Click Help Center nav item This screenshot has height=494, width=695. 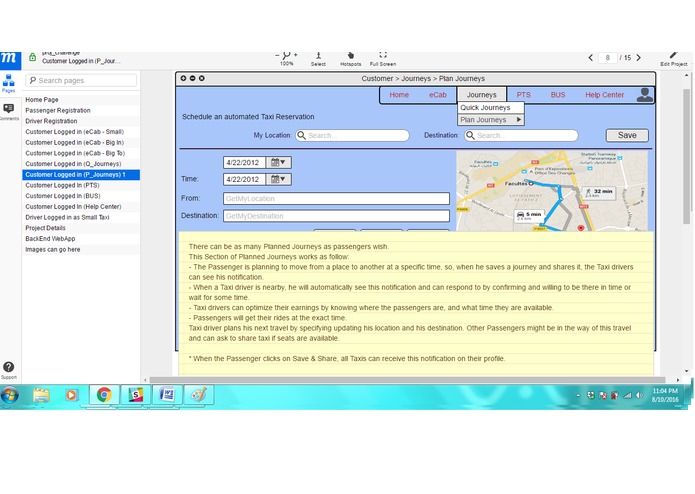(x=604, y=95)
